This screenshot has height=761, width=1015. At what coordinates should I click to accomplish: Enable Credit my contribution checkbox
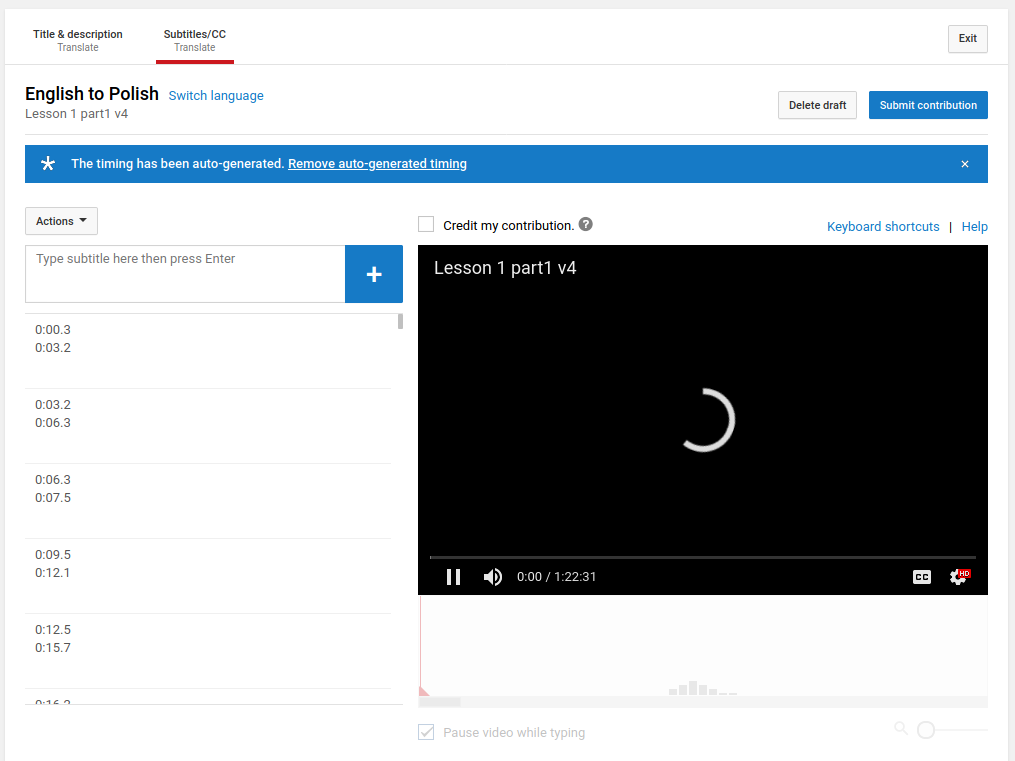click(x=426, y=225)
